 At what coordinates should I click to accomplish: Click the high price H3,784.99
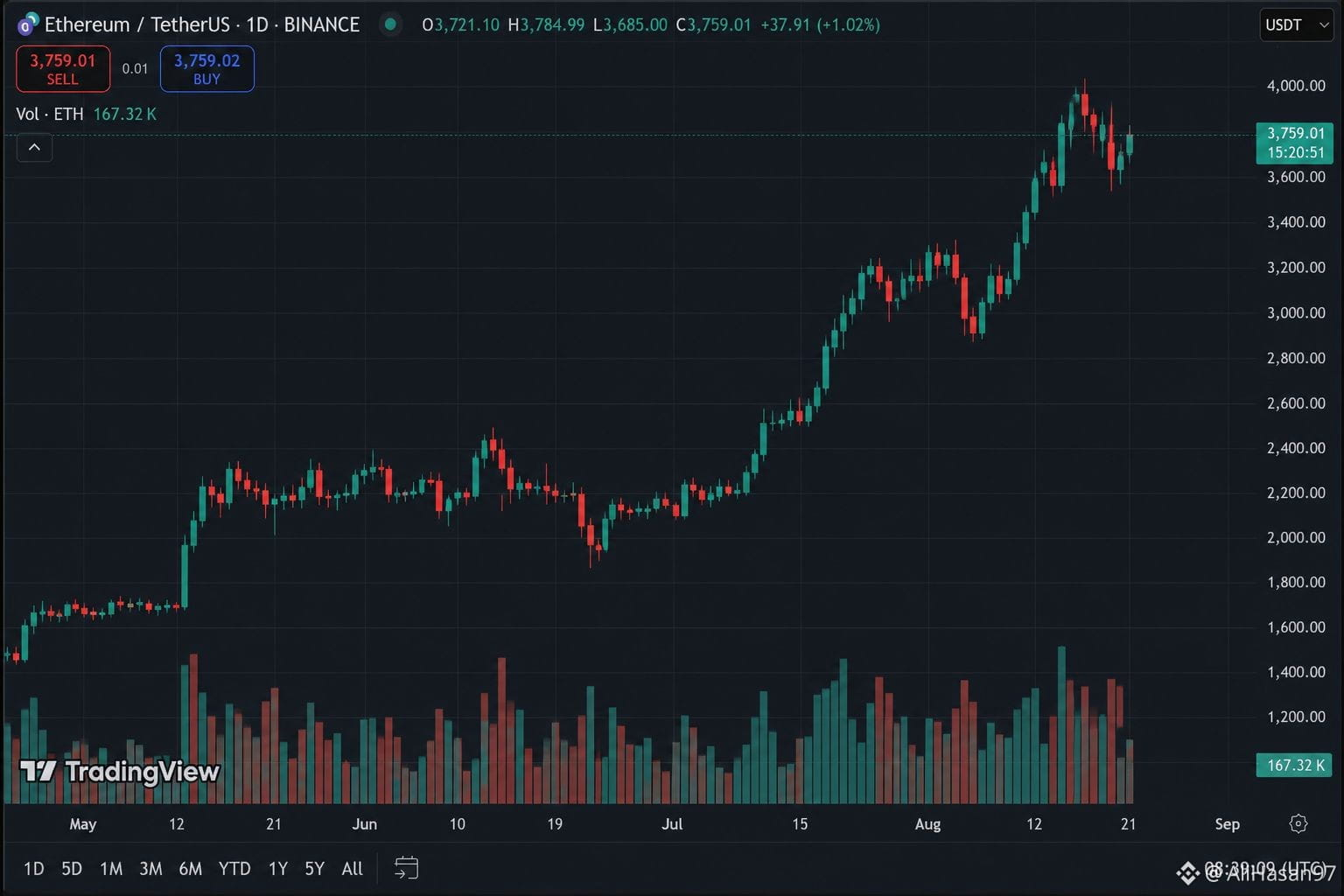click(546, 24)
